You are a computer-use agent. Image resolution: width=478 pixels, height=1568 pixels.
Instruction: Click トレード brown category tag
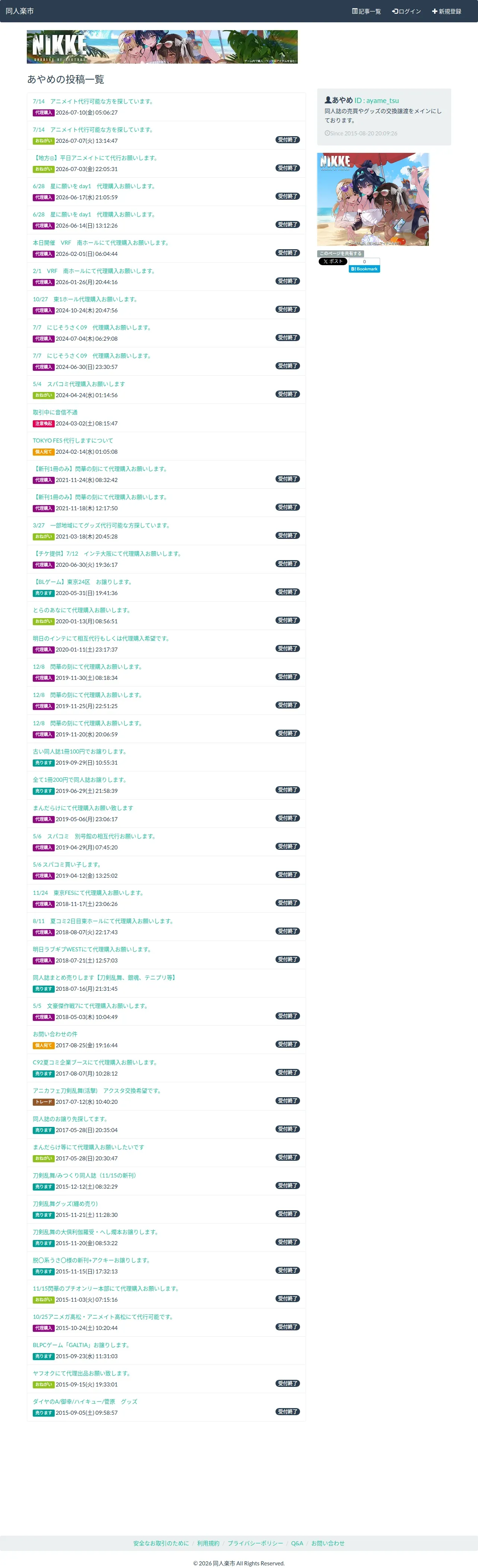pyautogui.click(x=43, y=1102)
